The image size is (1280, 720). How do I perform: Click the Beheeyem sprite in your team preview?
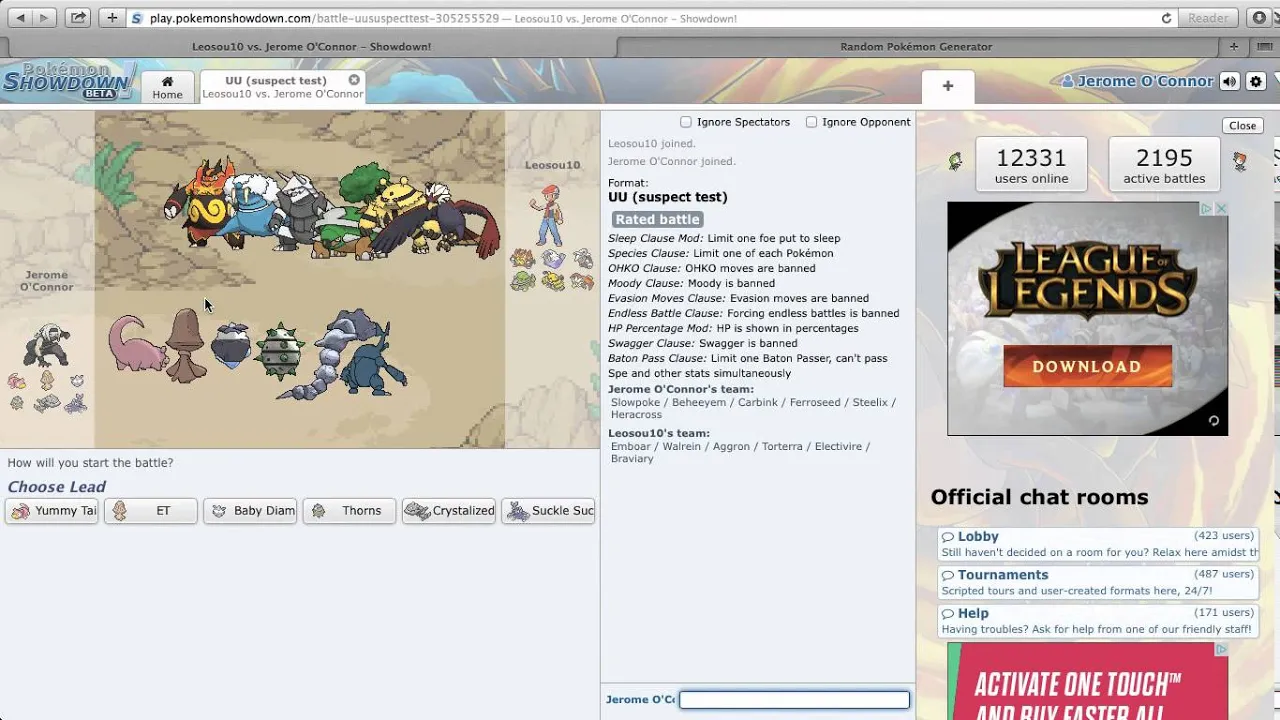click(187, 345)
